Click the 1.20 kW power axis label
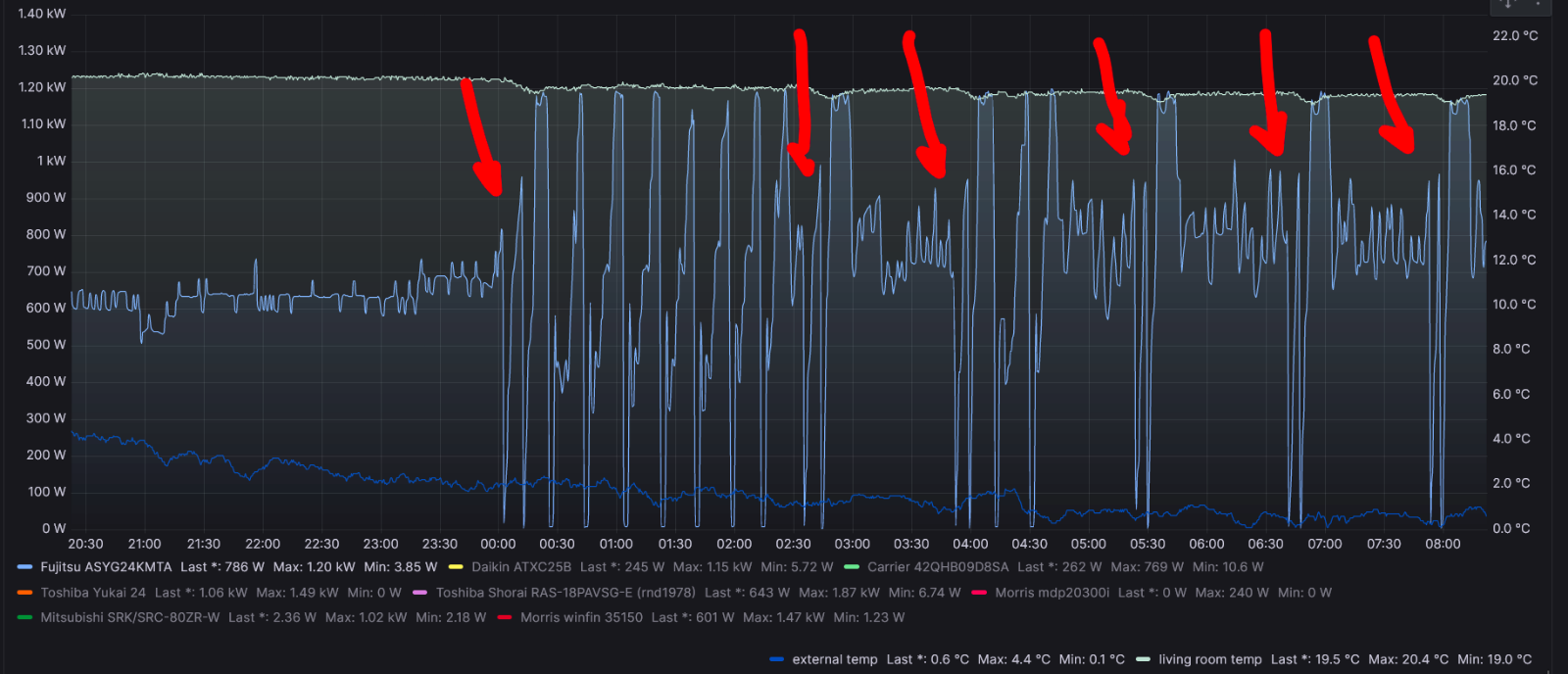The height and width of the screenshot is (674, 1568). (42, 87)
